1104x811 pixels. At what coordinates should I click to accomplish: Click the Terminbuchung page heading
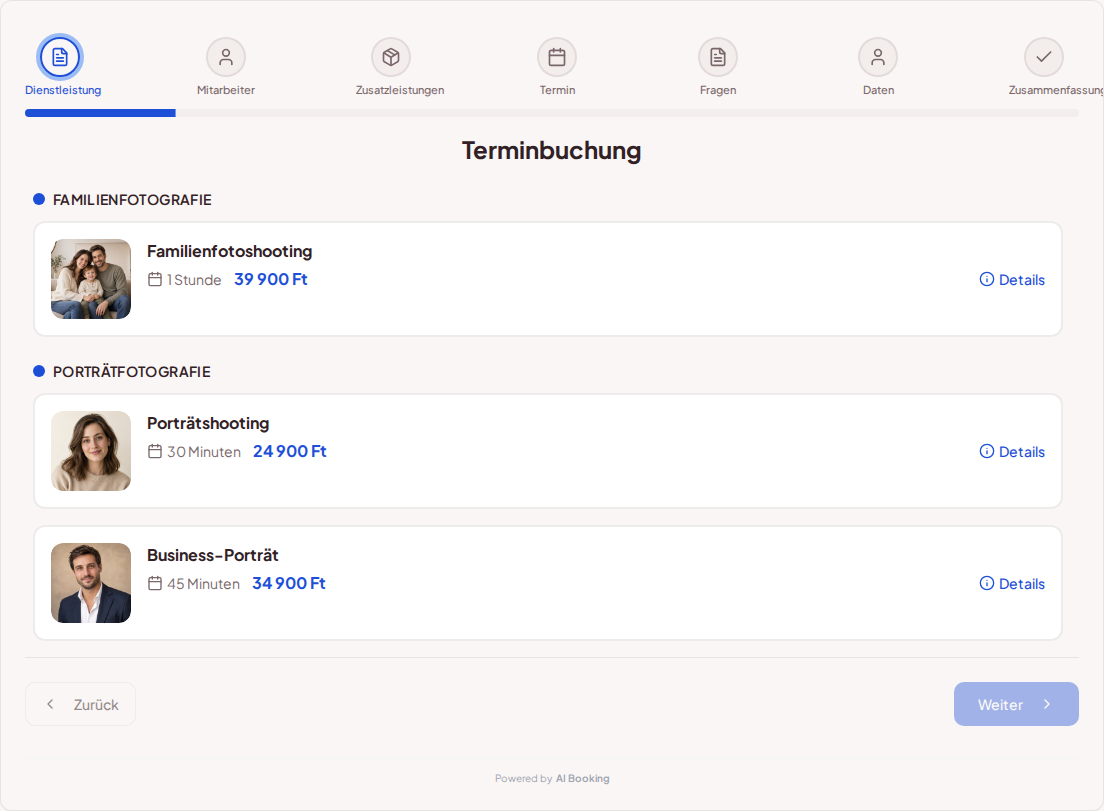(x=551, y=151)
